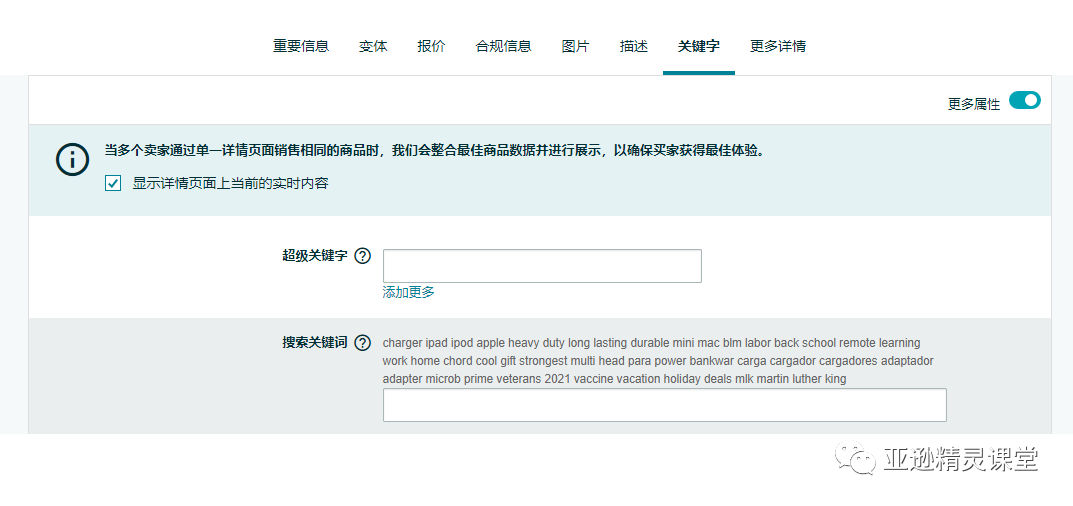This screenshot has height=506, width=1073.
Task: Open the 更多详情 tab
Action: pyautogui.click(x=778, y=47)
